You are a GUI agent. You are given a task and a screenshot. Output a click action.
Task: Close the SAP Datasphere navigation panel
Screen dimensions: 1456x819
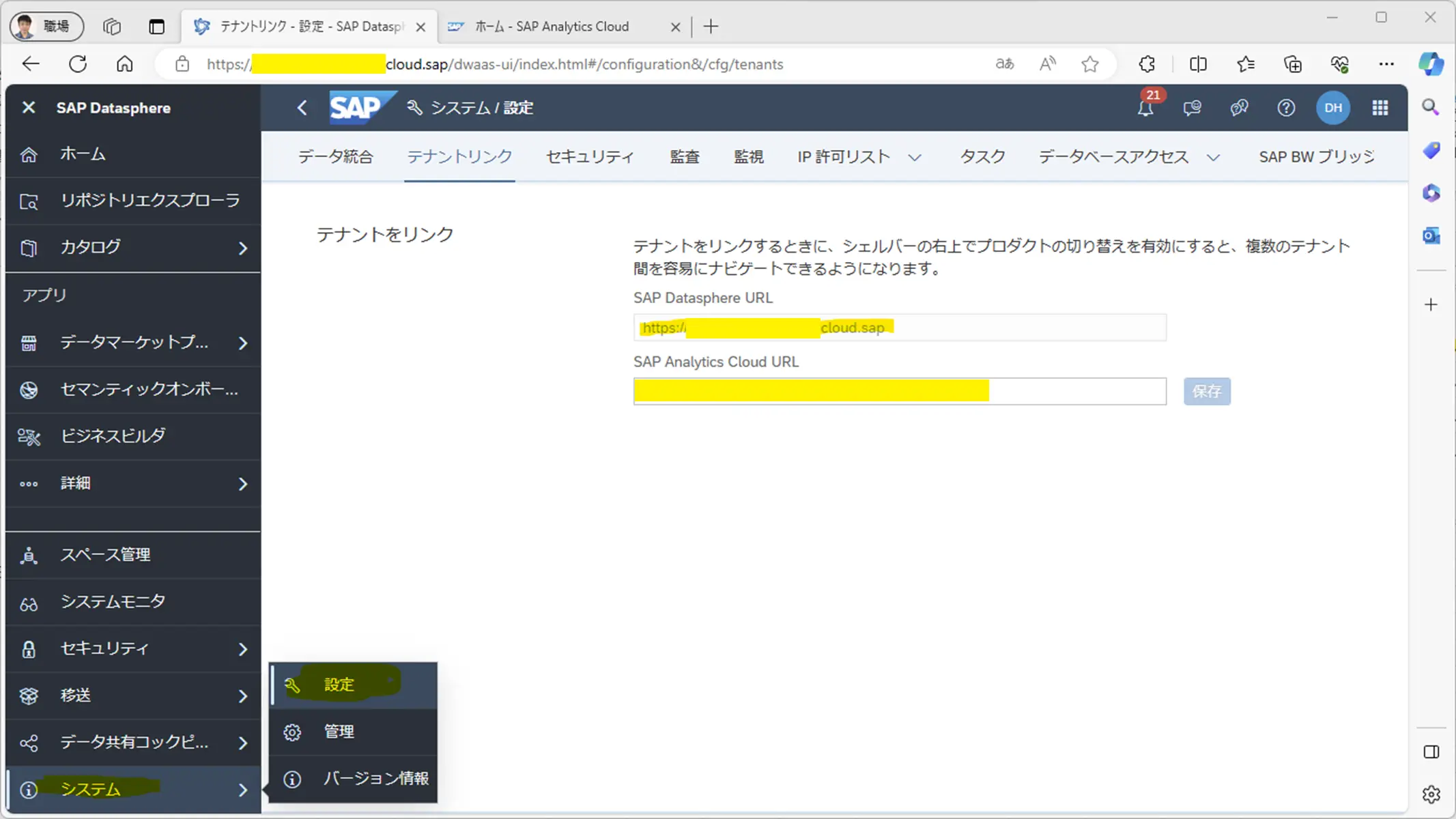28,107
